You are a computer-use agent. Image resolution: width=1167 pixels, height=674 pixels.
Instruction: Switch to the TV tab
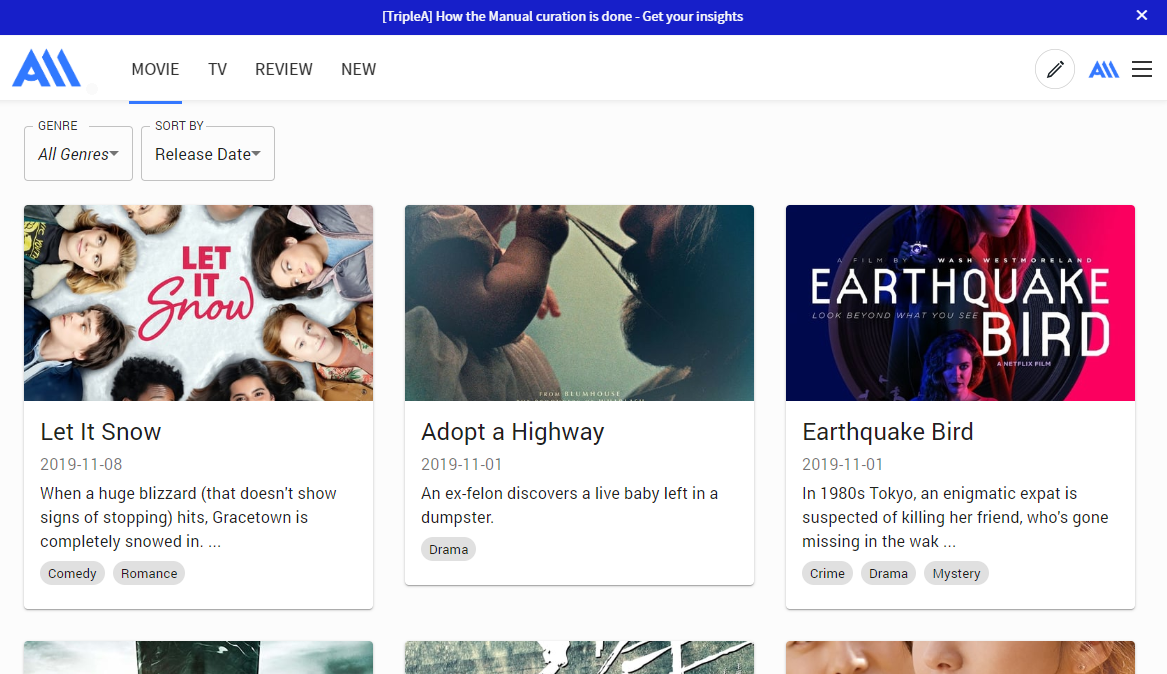(x=217, y=69)
